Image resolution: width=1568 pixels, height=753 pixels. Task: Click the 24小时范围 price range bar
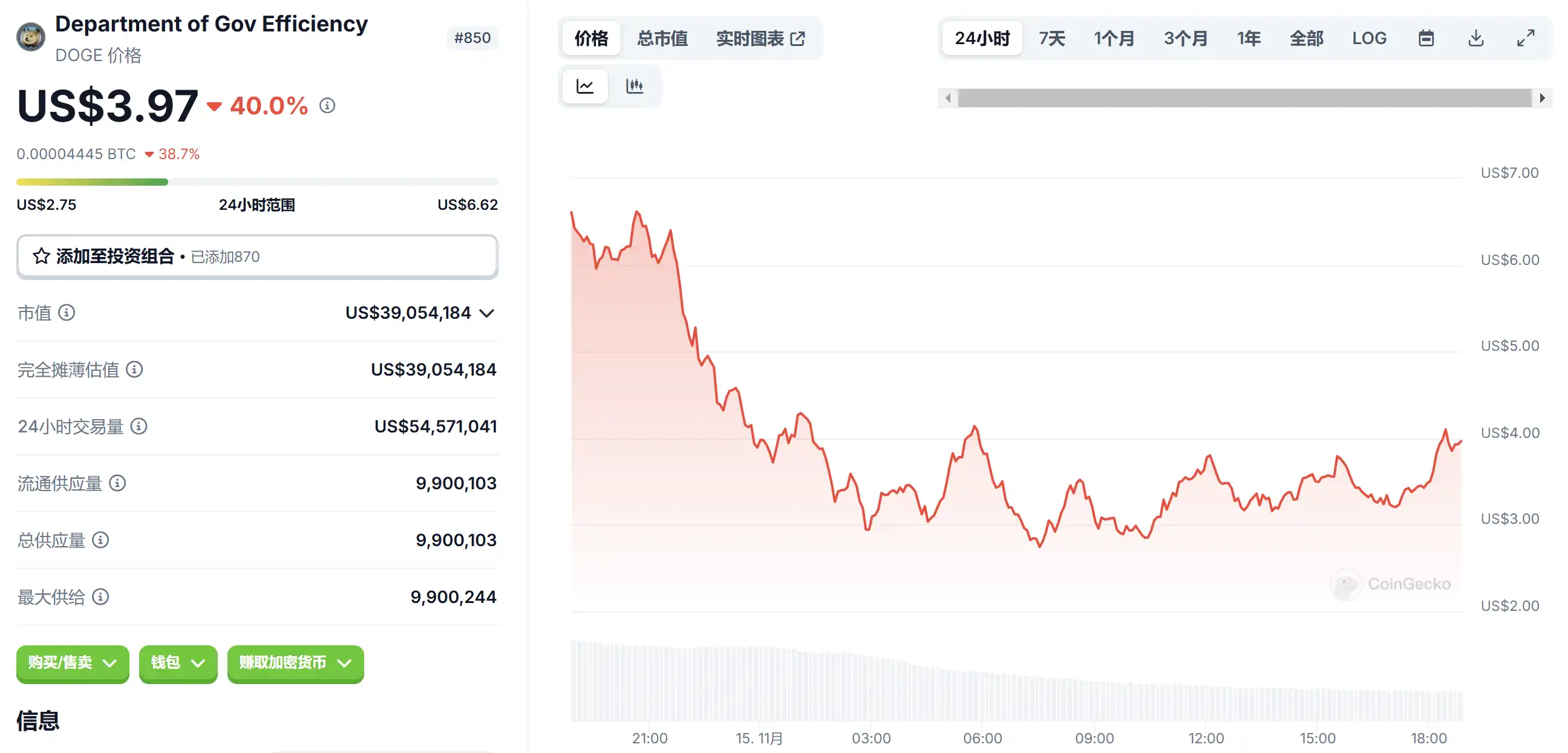pyautogui.click(x=257, y=182)
